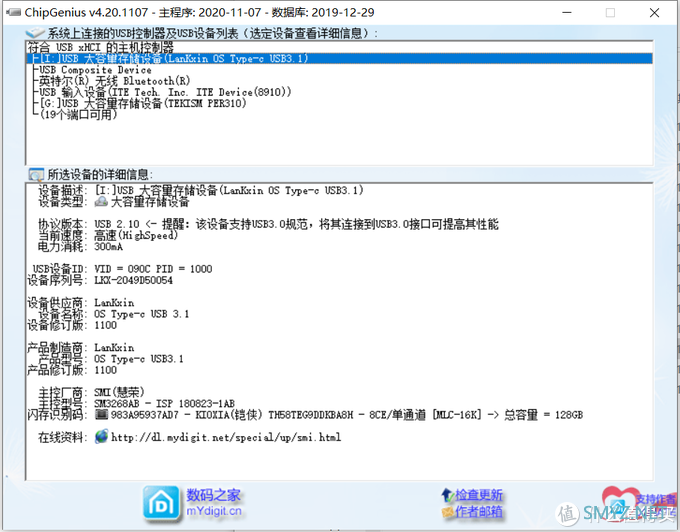Screen dimensions: 680x532
Task: Click the drive icon next to 大容量存储设备
Action: pyautogui.click(x=101, y=202)
